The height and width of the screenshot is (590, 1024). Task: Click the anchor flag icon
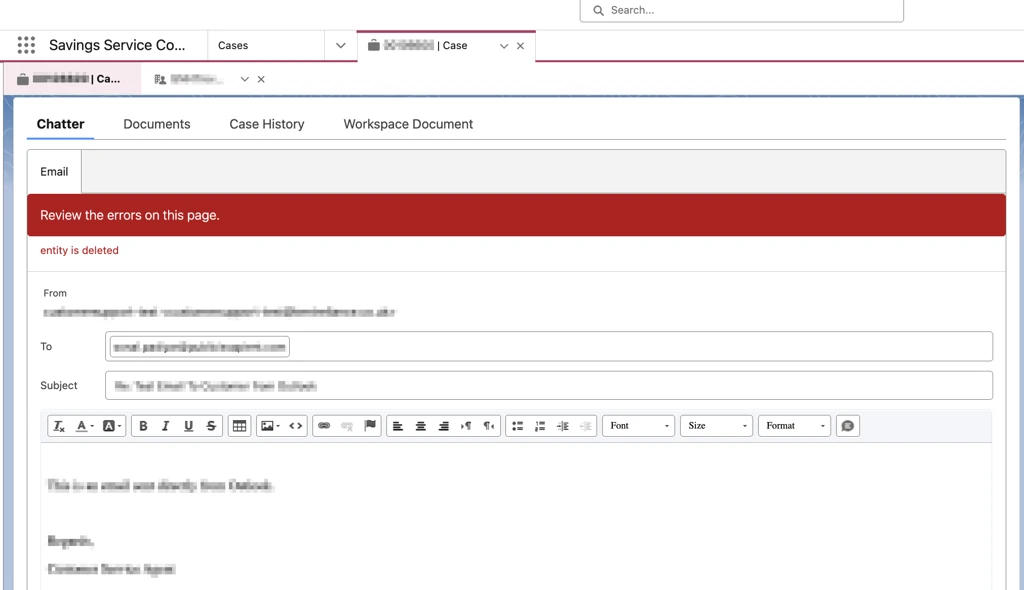tap(370, 426)
